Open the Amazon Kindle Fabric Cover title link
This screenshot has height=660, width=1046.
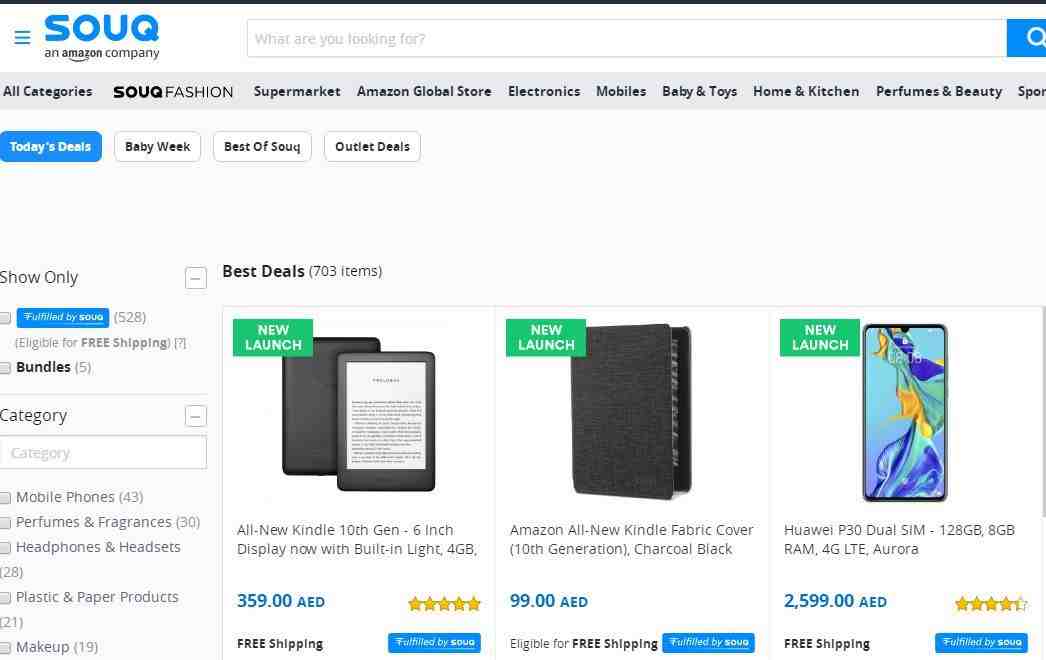[x=632, y=539]
